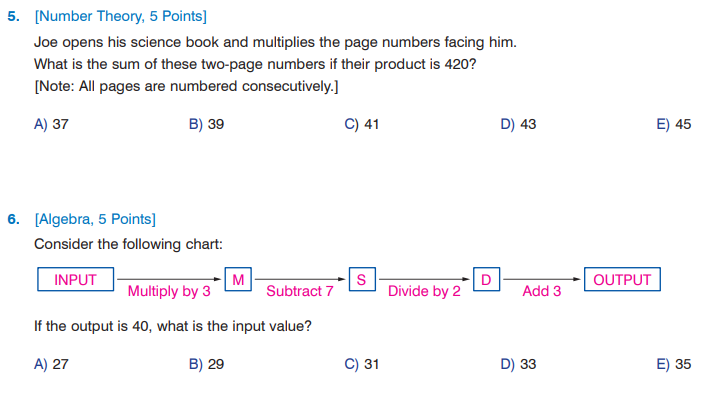Click the OUTPUT box in the chart

[x=622, y=280]
